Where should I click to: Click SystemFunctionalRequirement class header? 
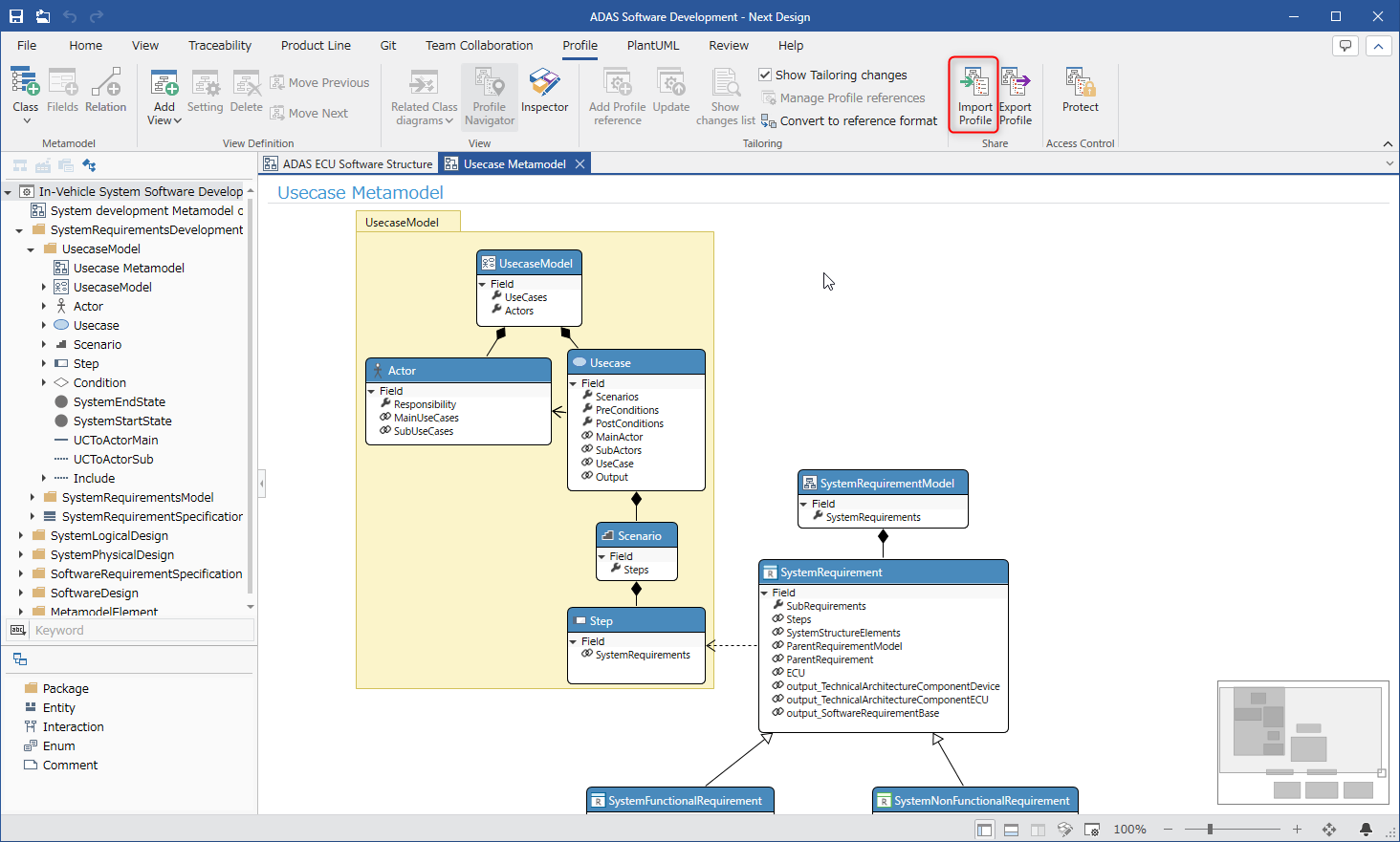pyautogui.click(x=680, y=800)
